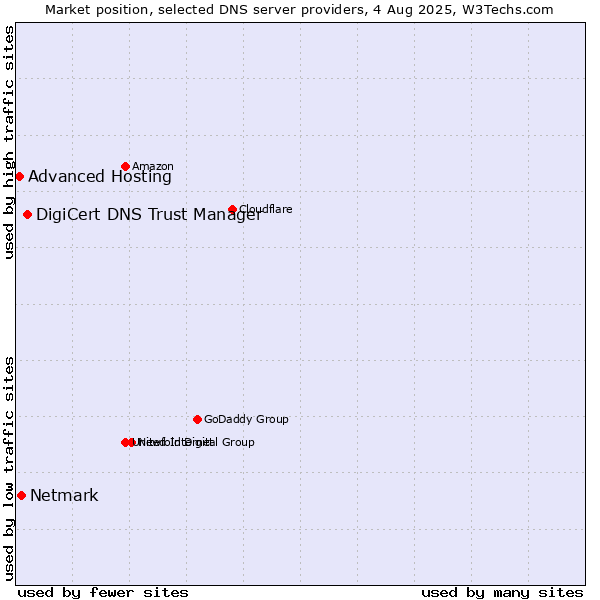Click the Amazon data point marker
The image size is (600, 600).
coord(126,166)
